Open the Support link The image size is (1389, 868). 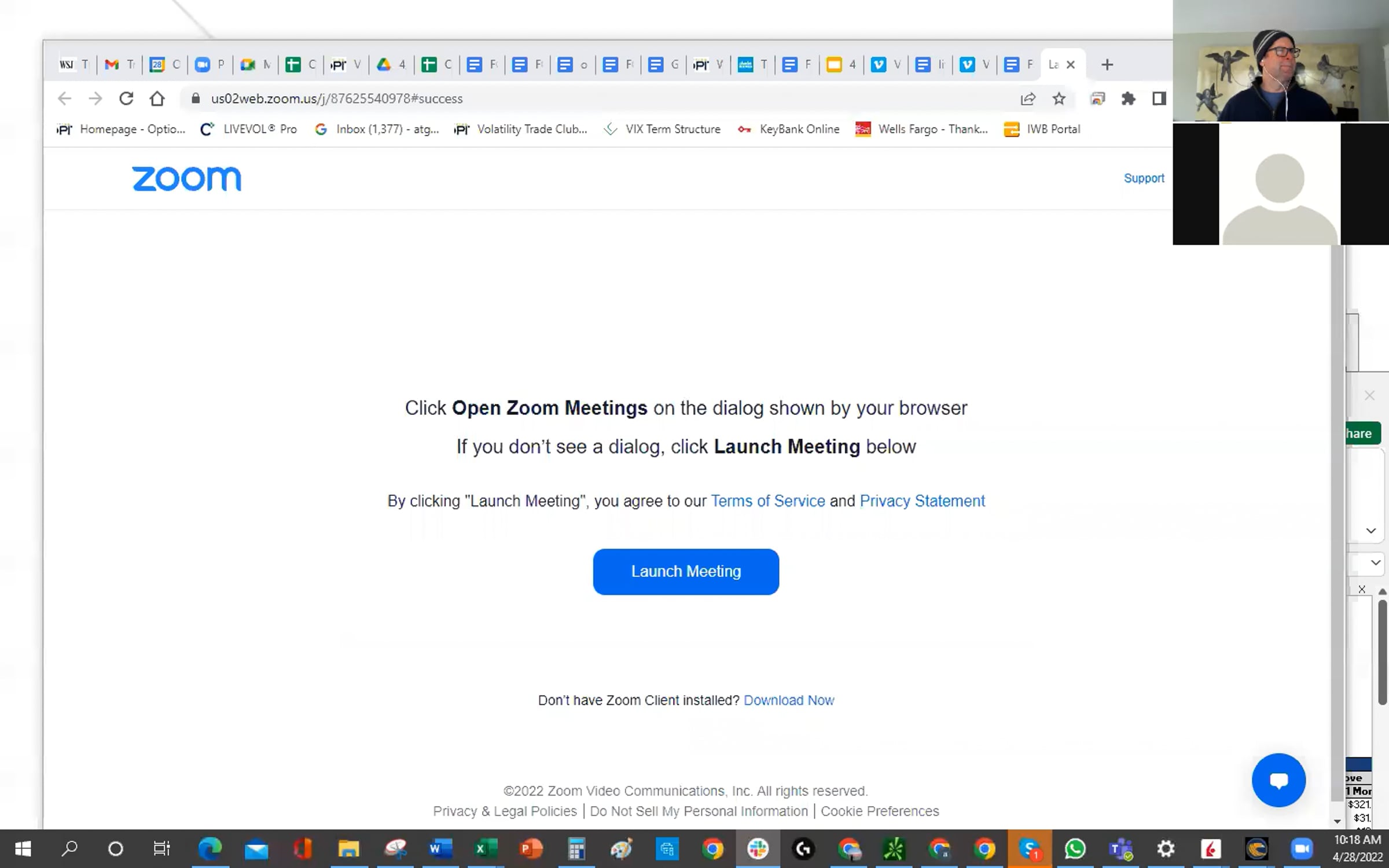pyautogui.click(x=1144, y=178)
